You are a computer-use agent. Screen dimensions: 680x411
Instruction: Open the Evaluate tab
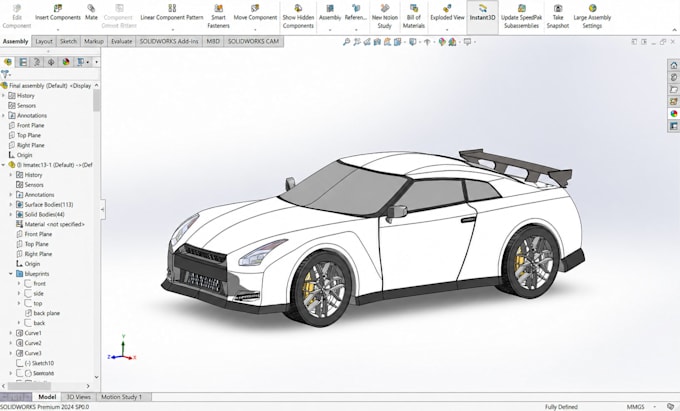[x=121, y=41]
